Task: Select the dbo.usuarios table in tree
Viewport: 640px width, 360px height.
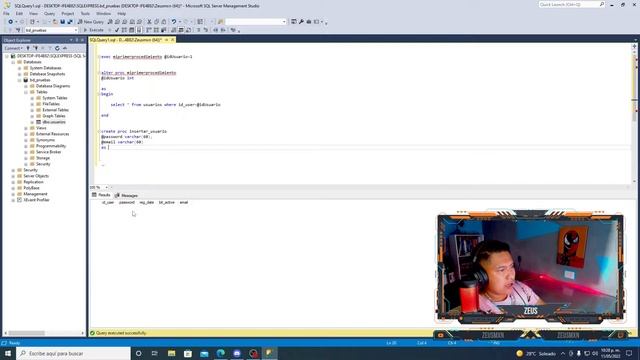Action: 54,122
